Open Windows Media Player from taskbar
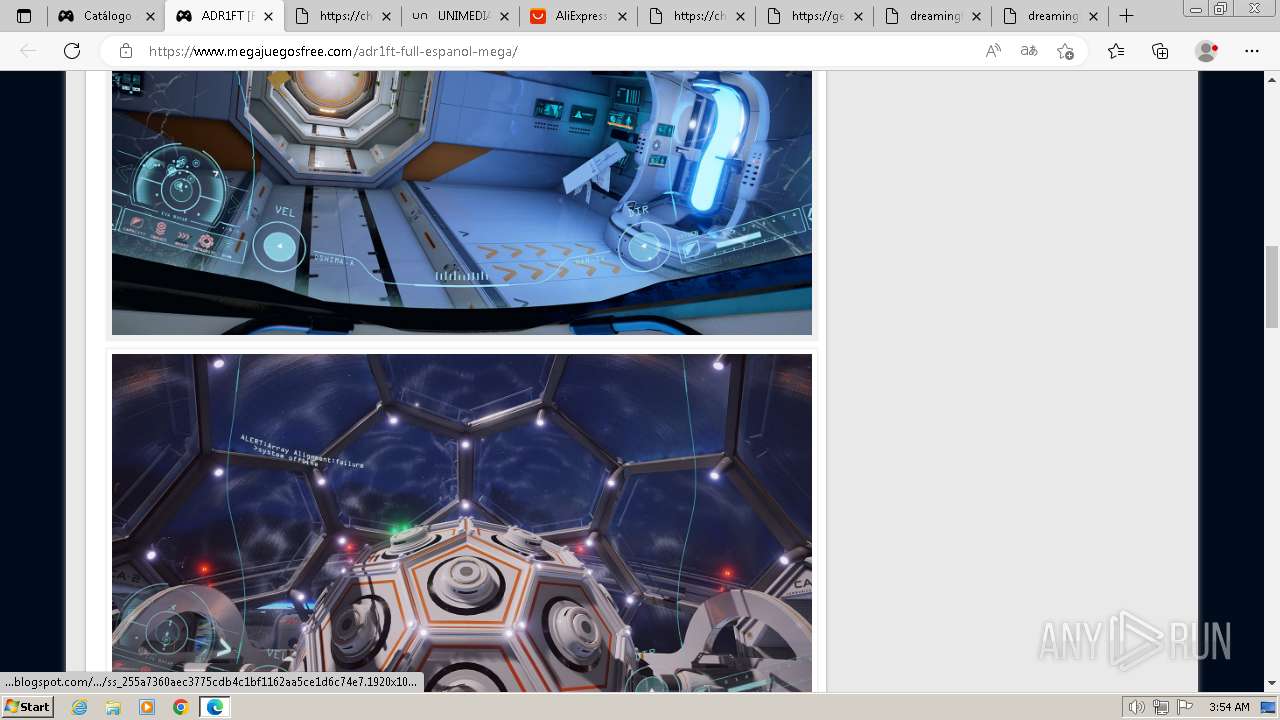 (147, 707)
